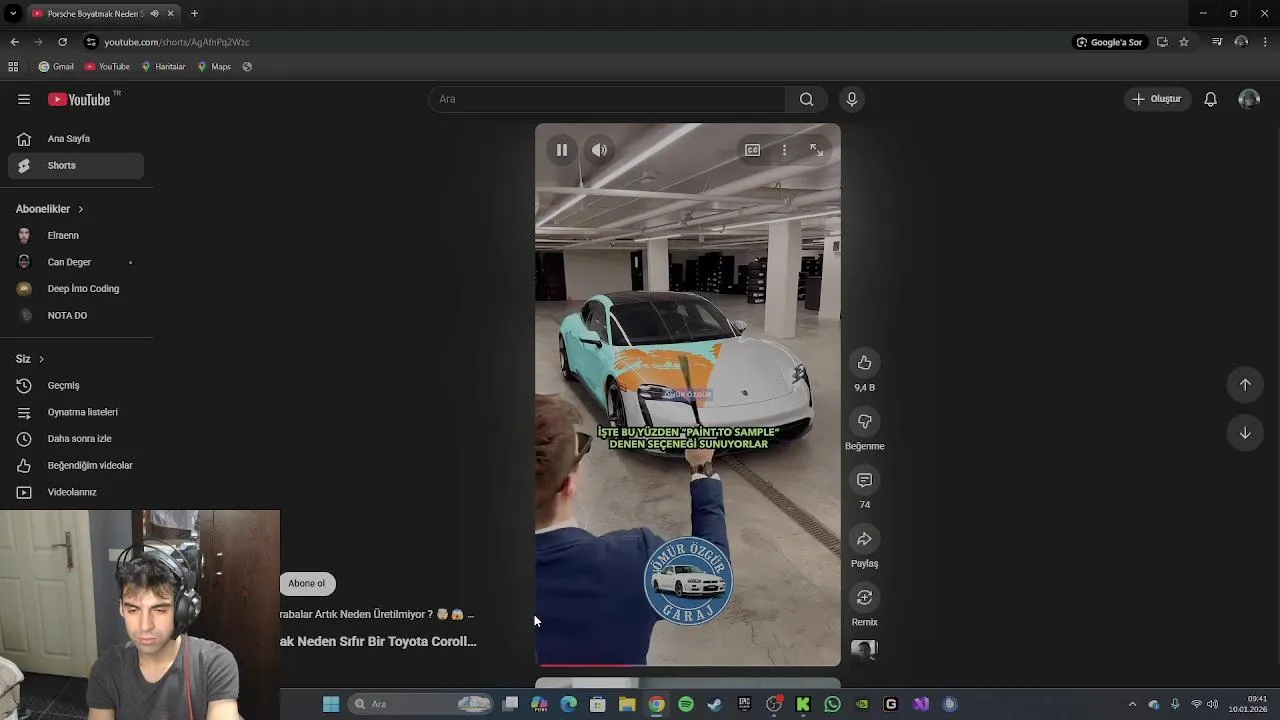
Task: Toggle closed captions on the Short
Action: 752,150
